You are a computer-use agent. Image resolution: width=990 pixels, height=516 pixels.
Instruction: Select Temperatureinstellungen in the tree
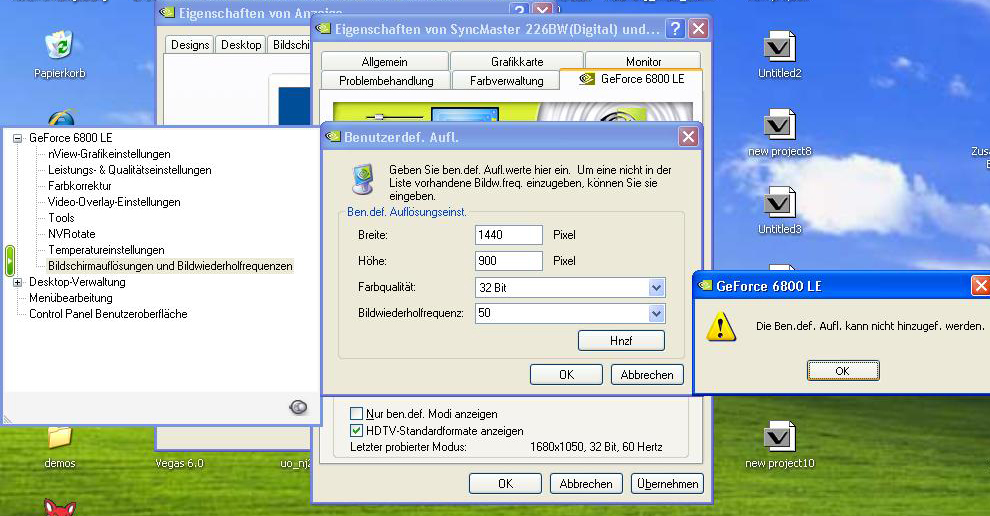click(106, 250)
